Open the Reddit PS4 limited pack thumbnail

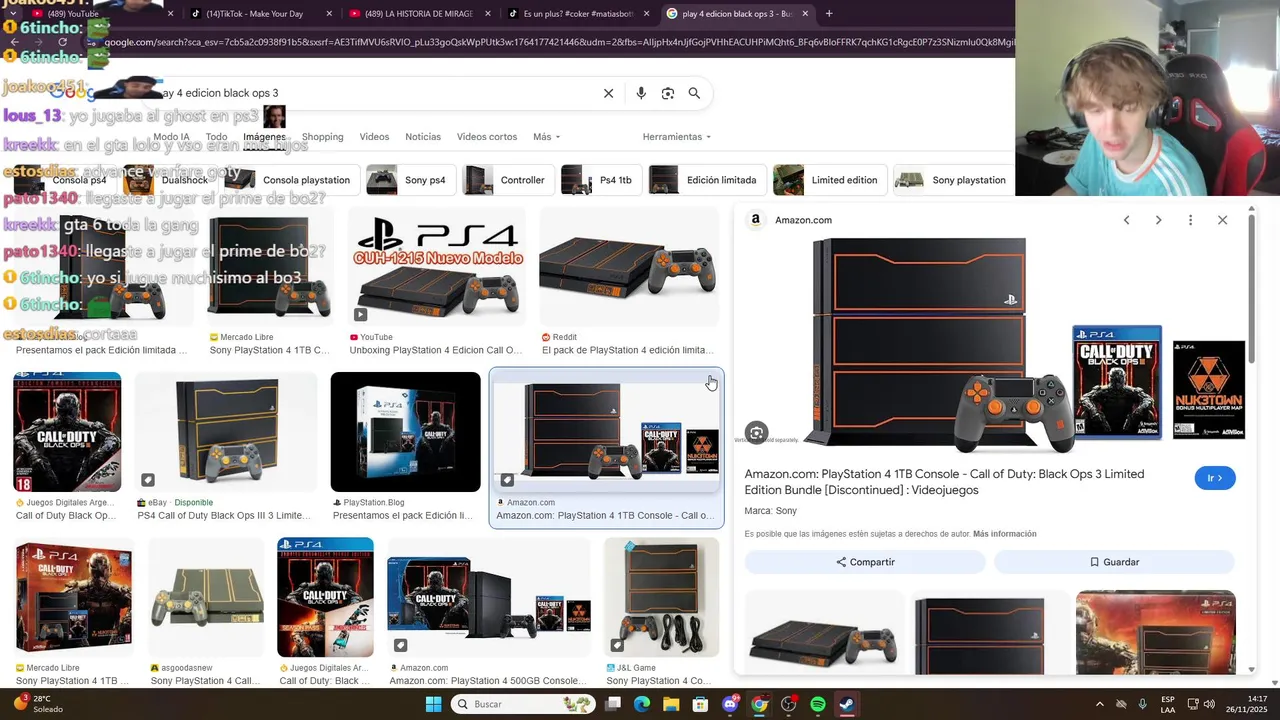coord(629,266)
